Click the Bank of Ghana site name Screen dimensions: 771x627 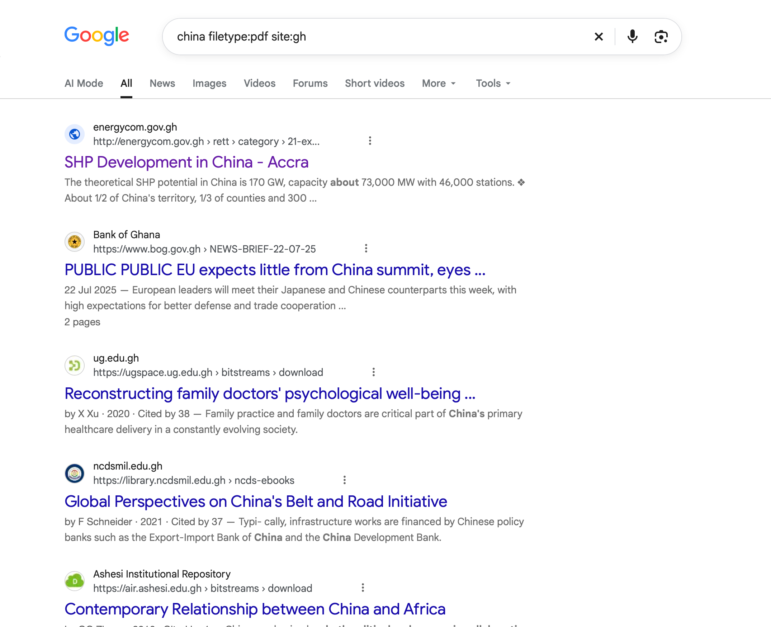tap(126, 235)
